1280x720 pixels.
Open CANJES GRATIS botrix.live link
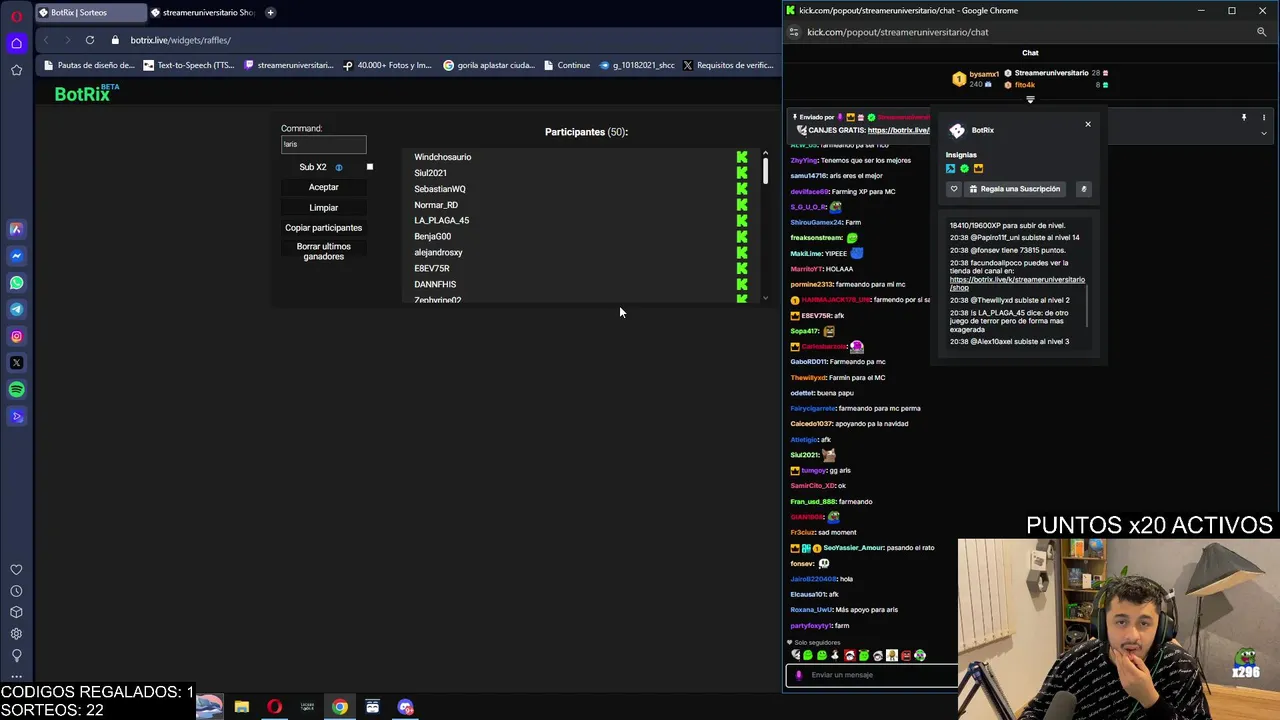pos(898,130)
